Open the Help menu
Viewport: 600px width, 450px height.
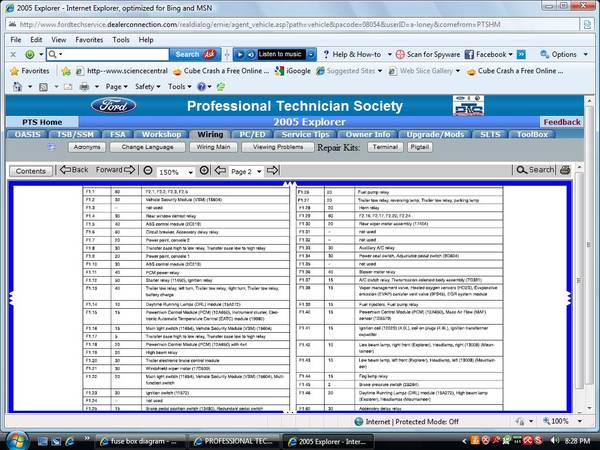pos(146,40)
